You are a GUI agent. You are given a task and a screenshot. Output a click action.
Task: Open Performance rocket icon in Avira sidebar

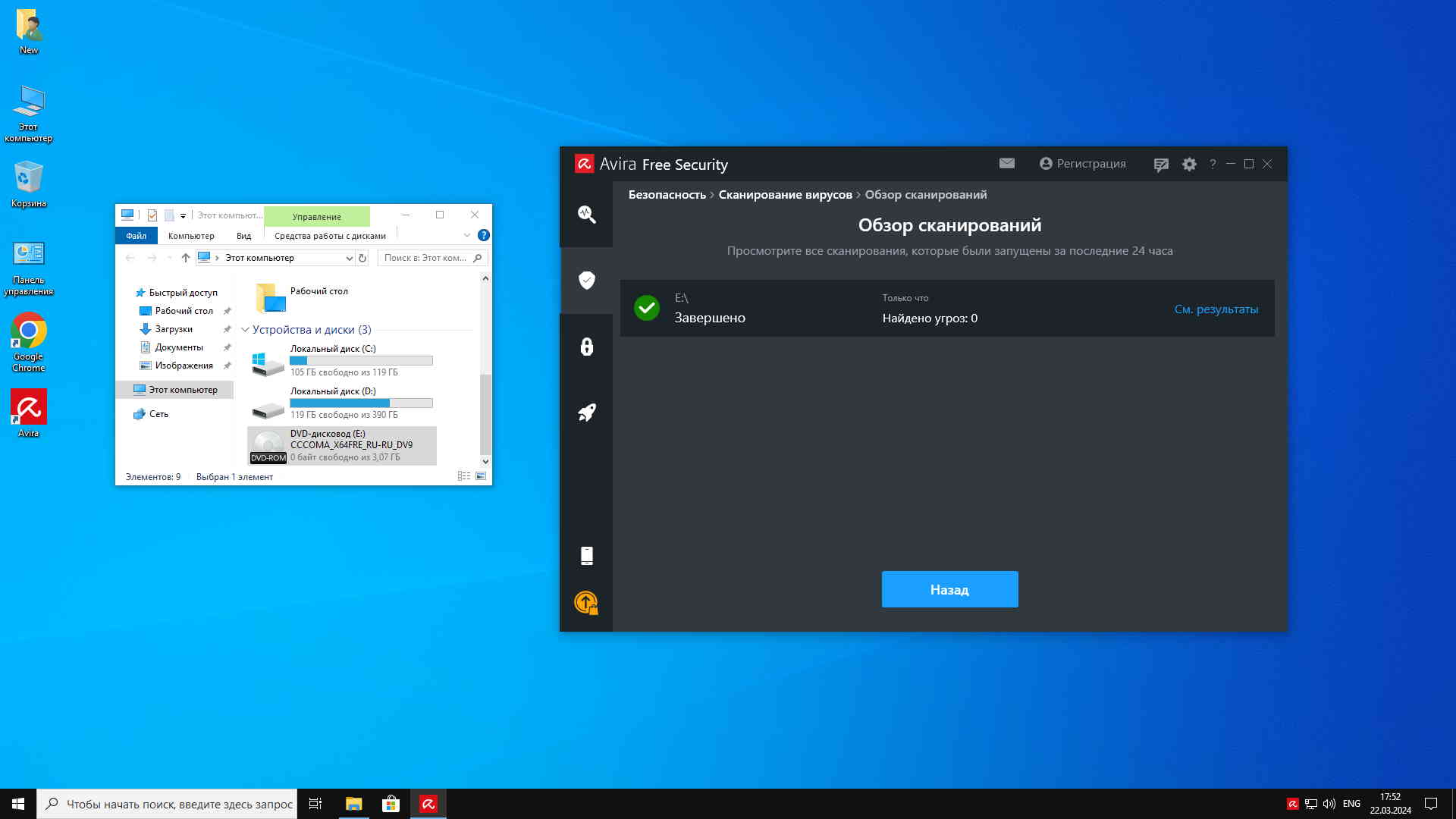586,413
